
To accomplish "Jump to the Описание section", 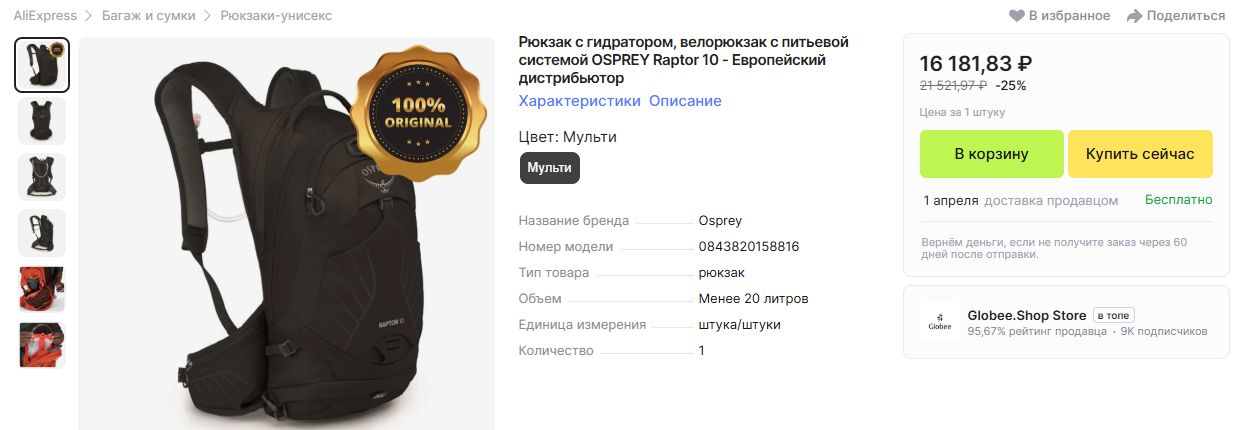I will pos(685,101).
